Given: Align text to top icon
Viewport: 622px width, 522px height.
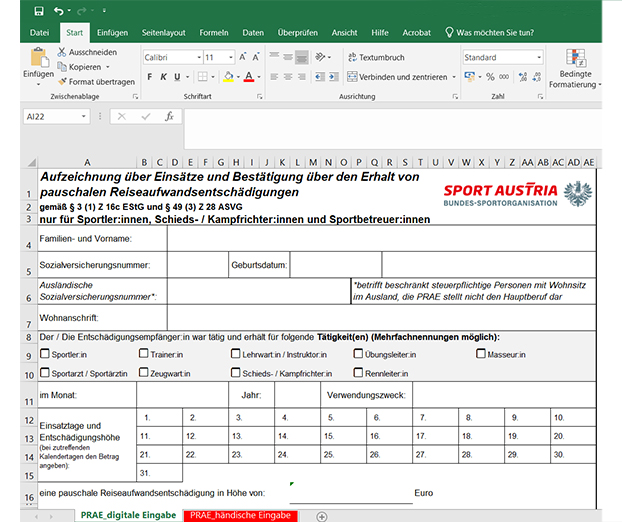Looking at the screenshot, I should point(274,56).
